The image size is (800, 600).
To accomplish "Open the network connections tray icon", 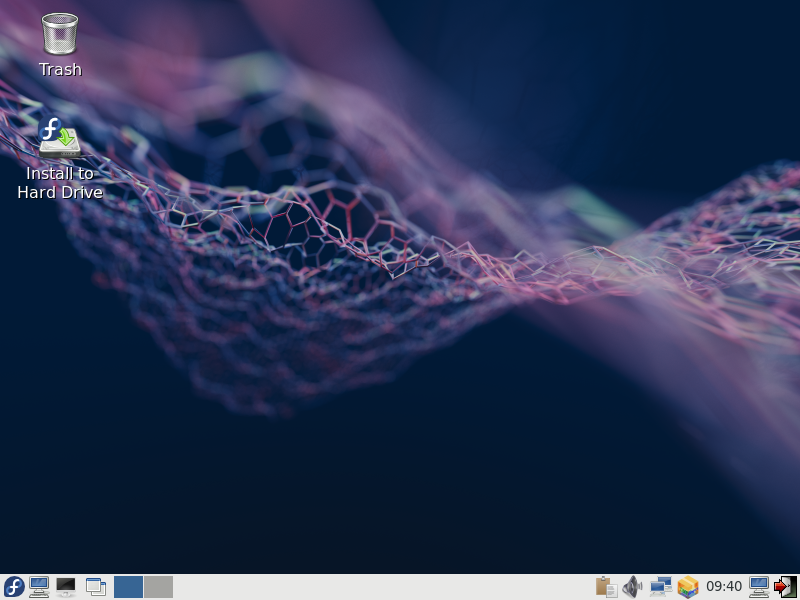I will [x=660, y=587].
